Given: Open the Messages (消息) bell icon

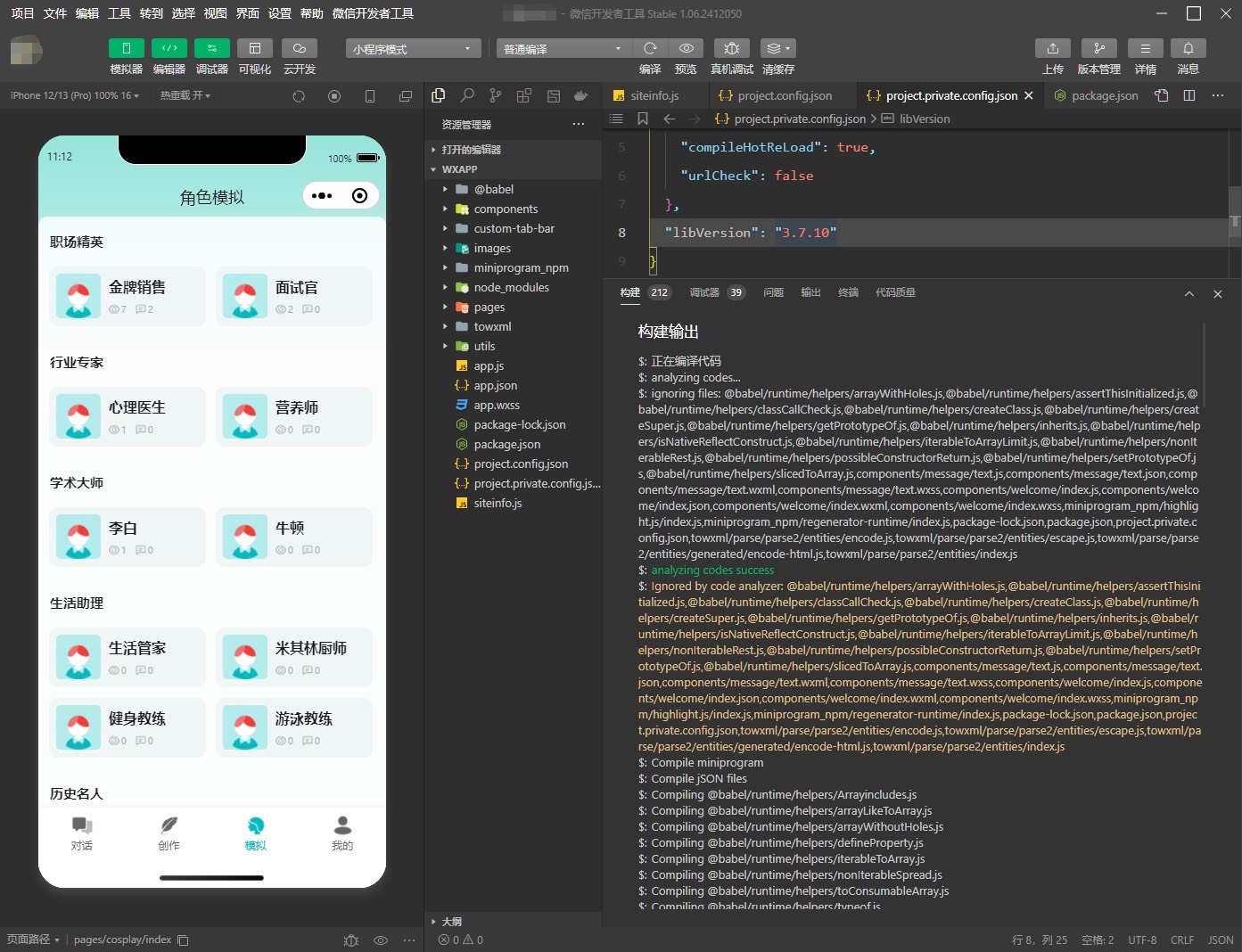Looking at the screenshot, I should (1188, 49).
